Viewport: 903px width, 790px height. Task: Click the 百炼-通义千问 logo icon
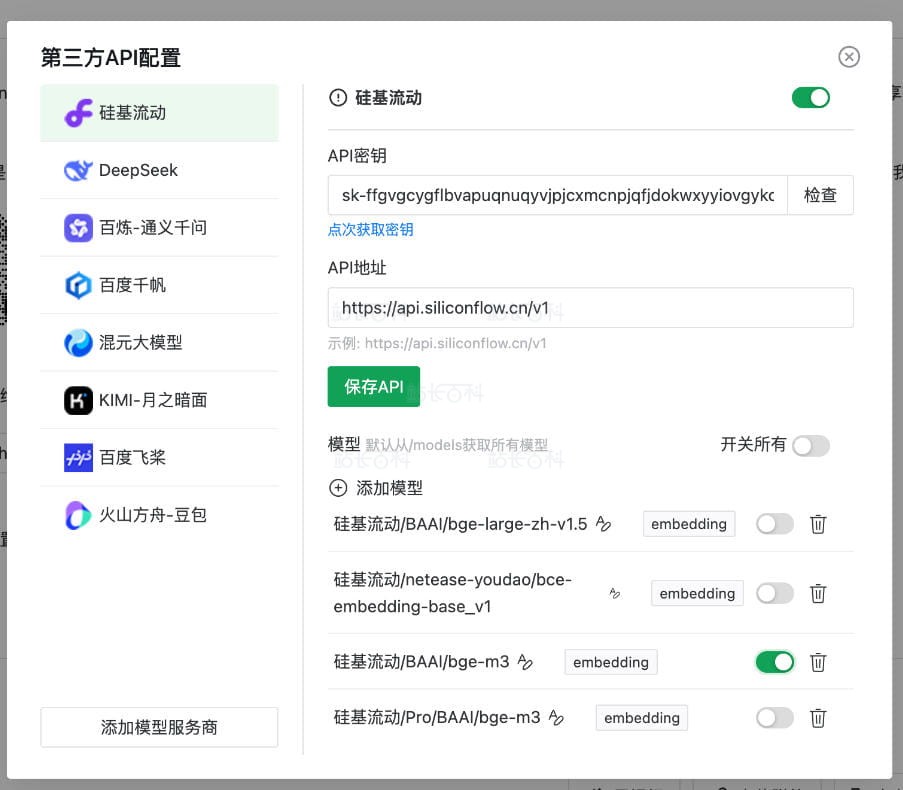[78, 227]
